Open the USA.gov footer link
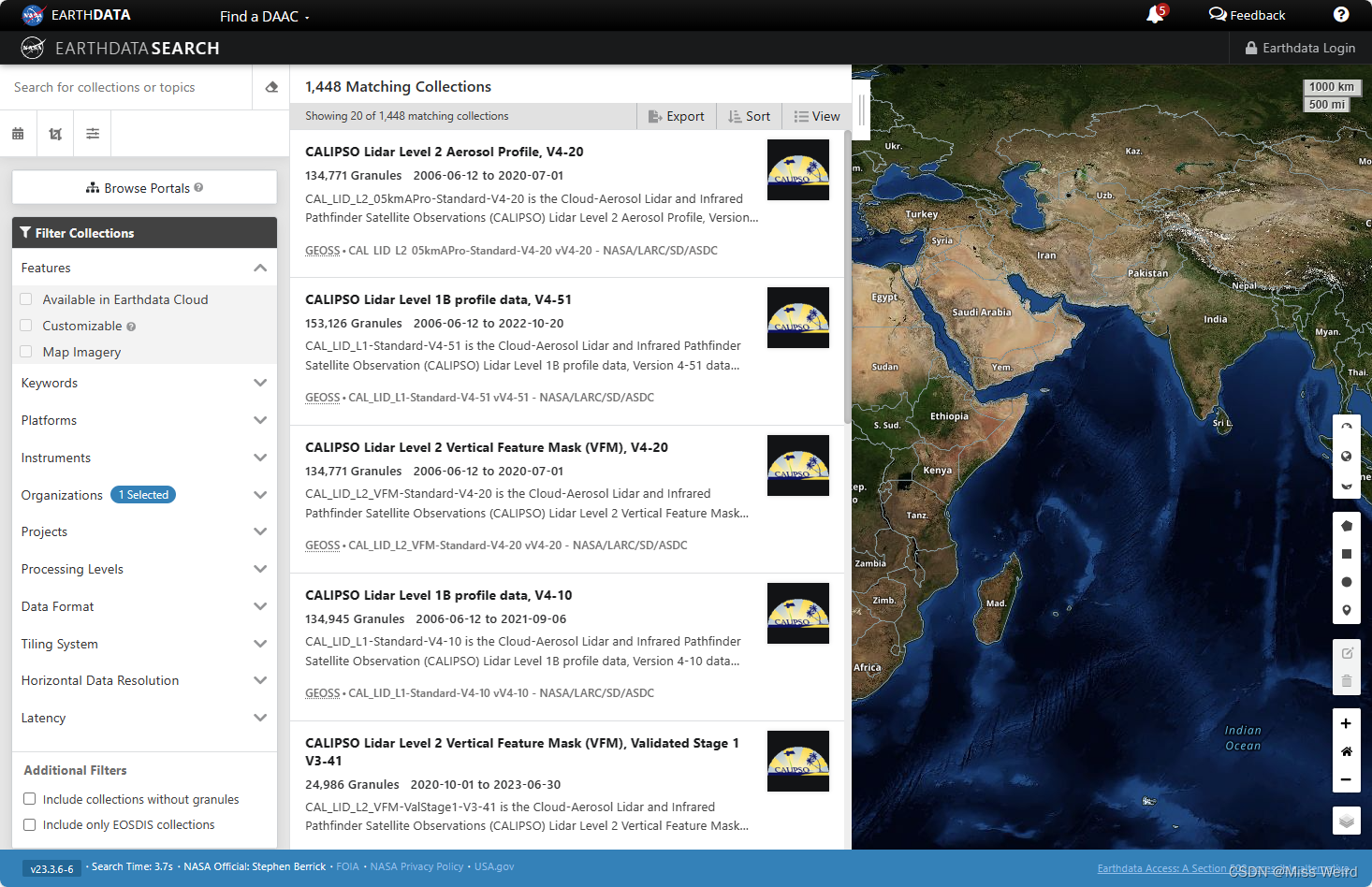 494,866
